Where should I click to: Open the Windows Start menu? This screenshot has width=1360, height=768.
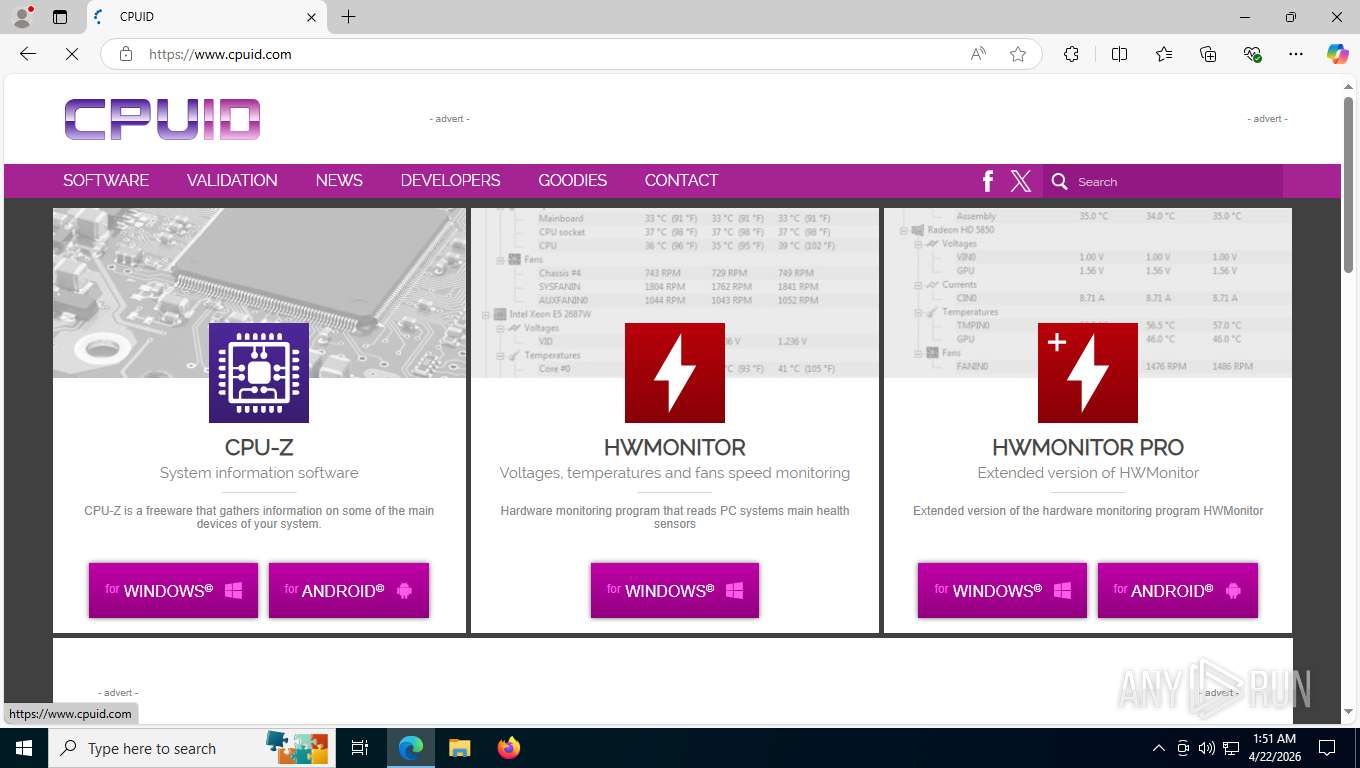click(x=23, y=748)
